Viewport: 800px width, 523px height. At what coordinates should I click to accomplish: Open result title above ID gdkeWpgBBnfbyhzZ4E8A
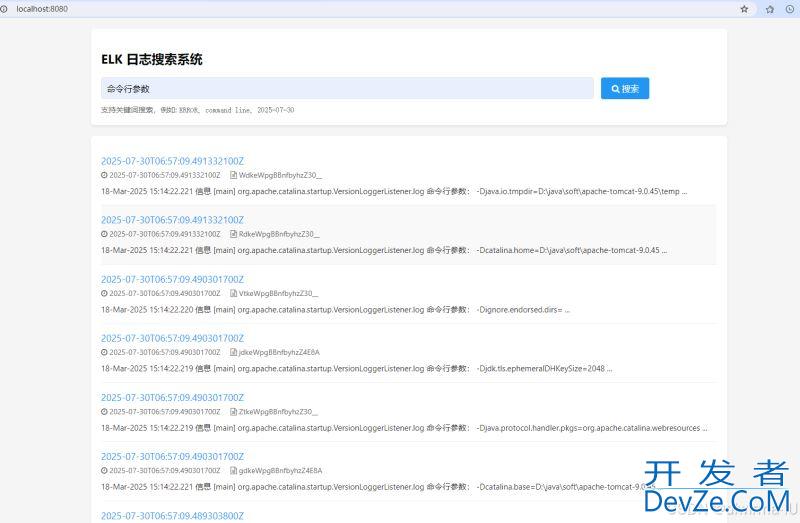coord(172,457)
